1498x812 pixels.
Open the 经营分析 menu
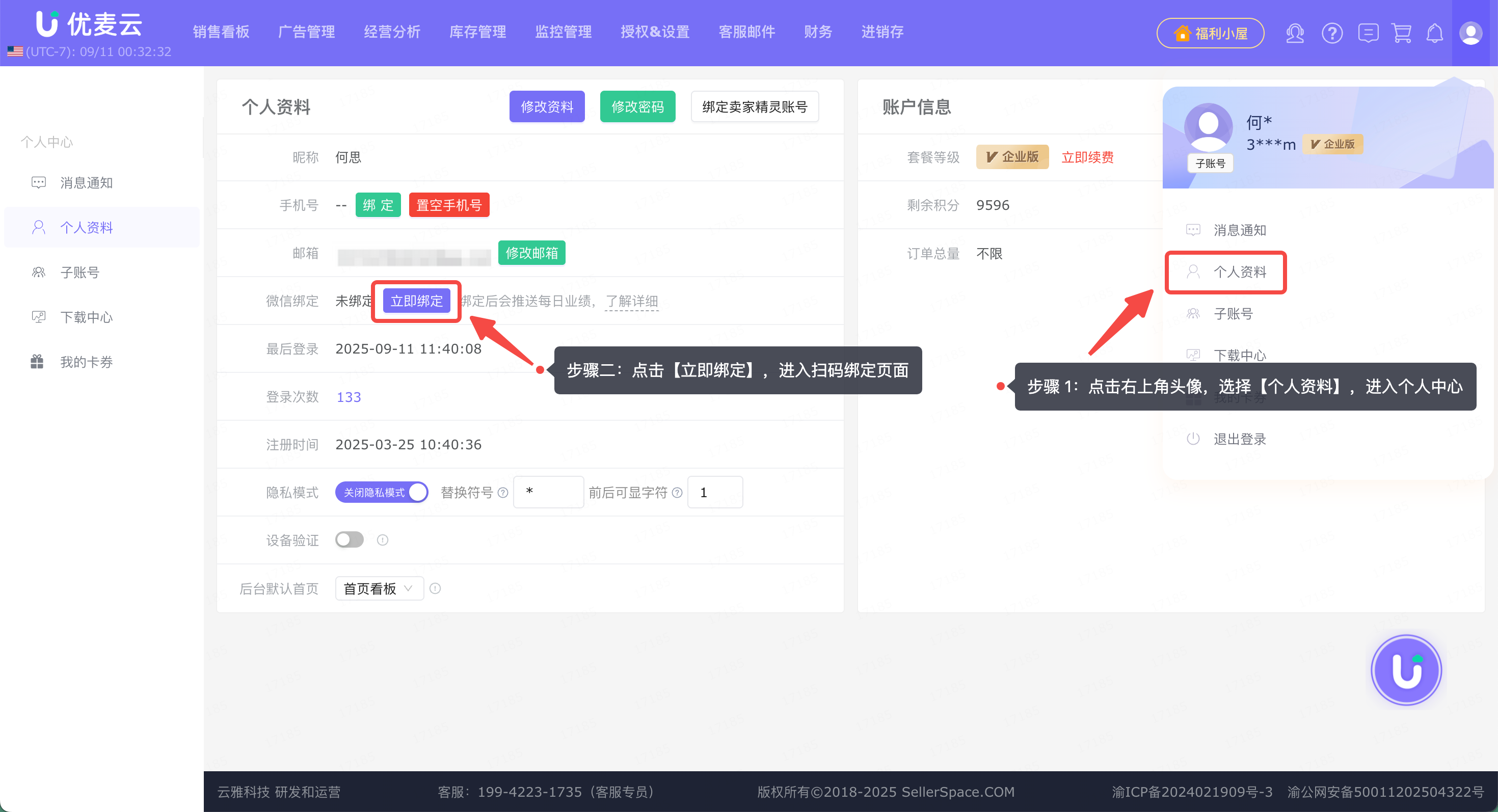(x=392, y=32)
